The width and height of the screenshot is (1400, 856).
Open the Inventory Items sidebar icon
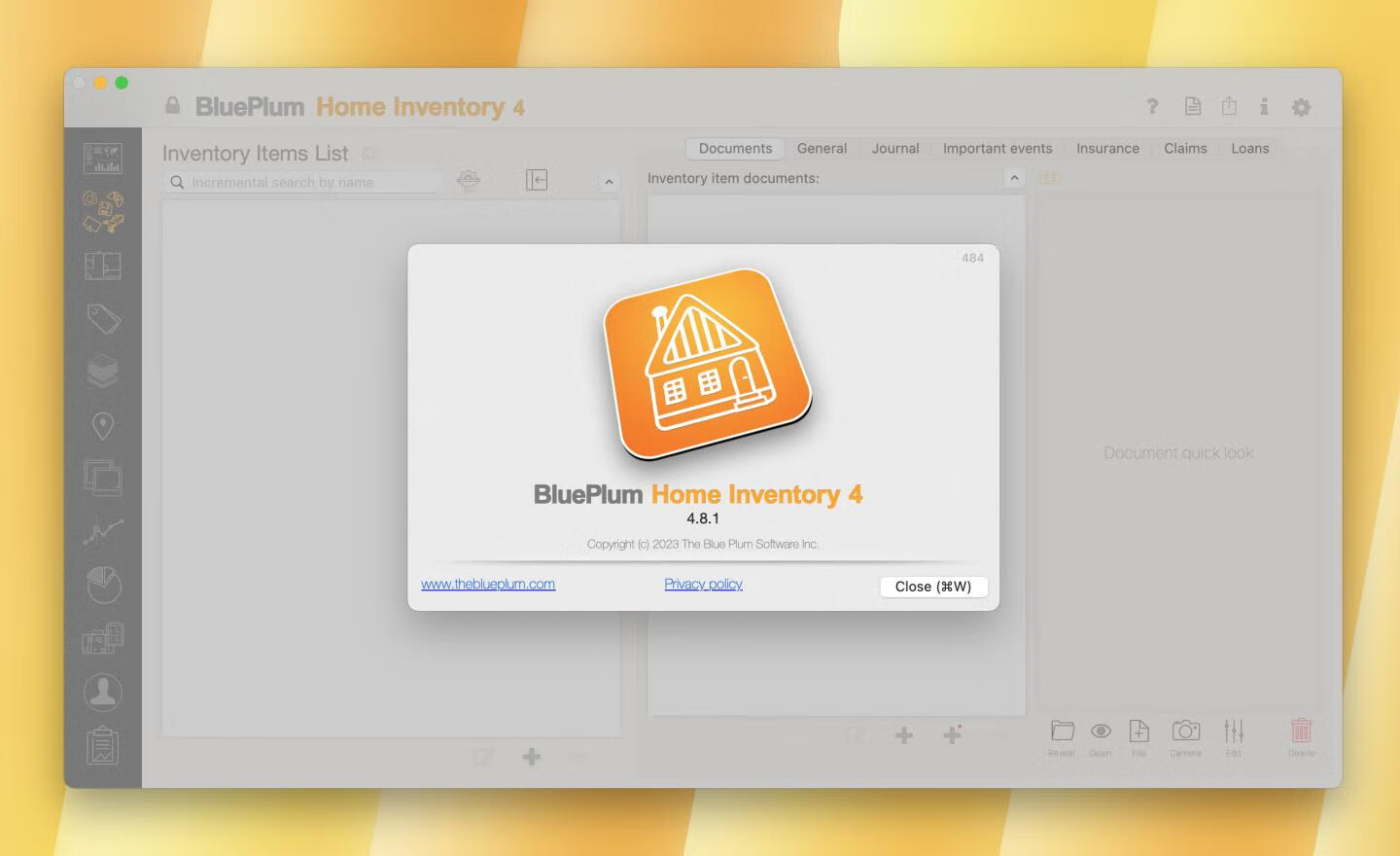pyautogui.click(x=103, y=212)
